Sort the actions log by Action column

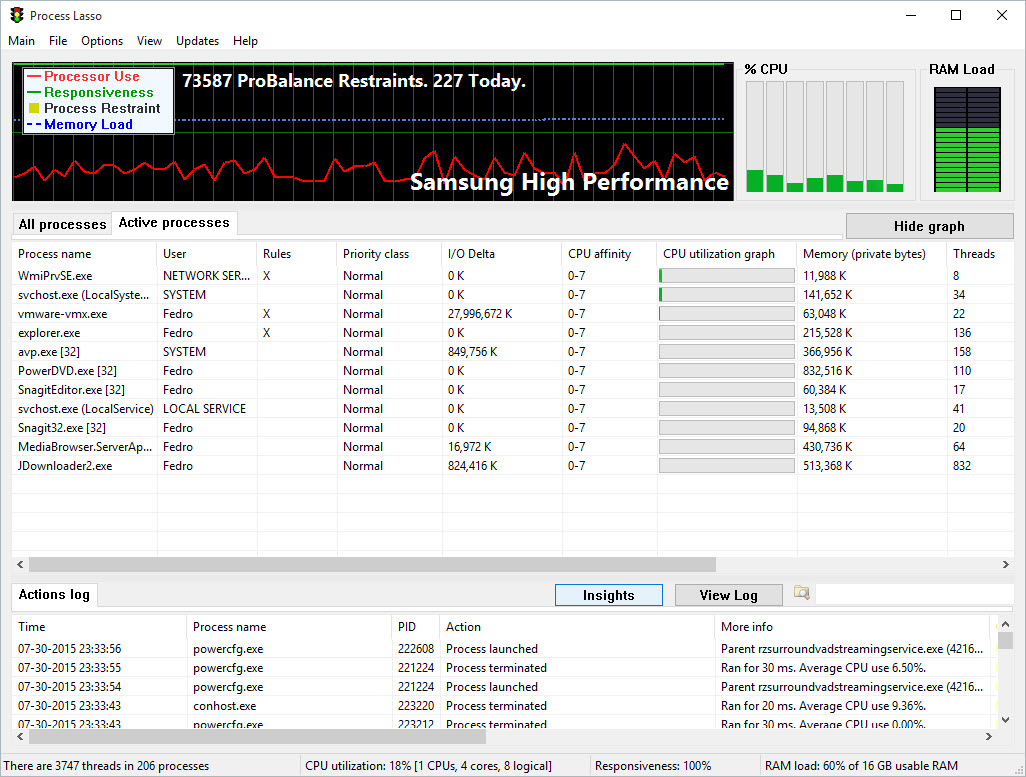click(578, 626)
